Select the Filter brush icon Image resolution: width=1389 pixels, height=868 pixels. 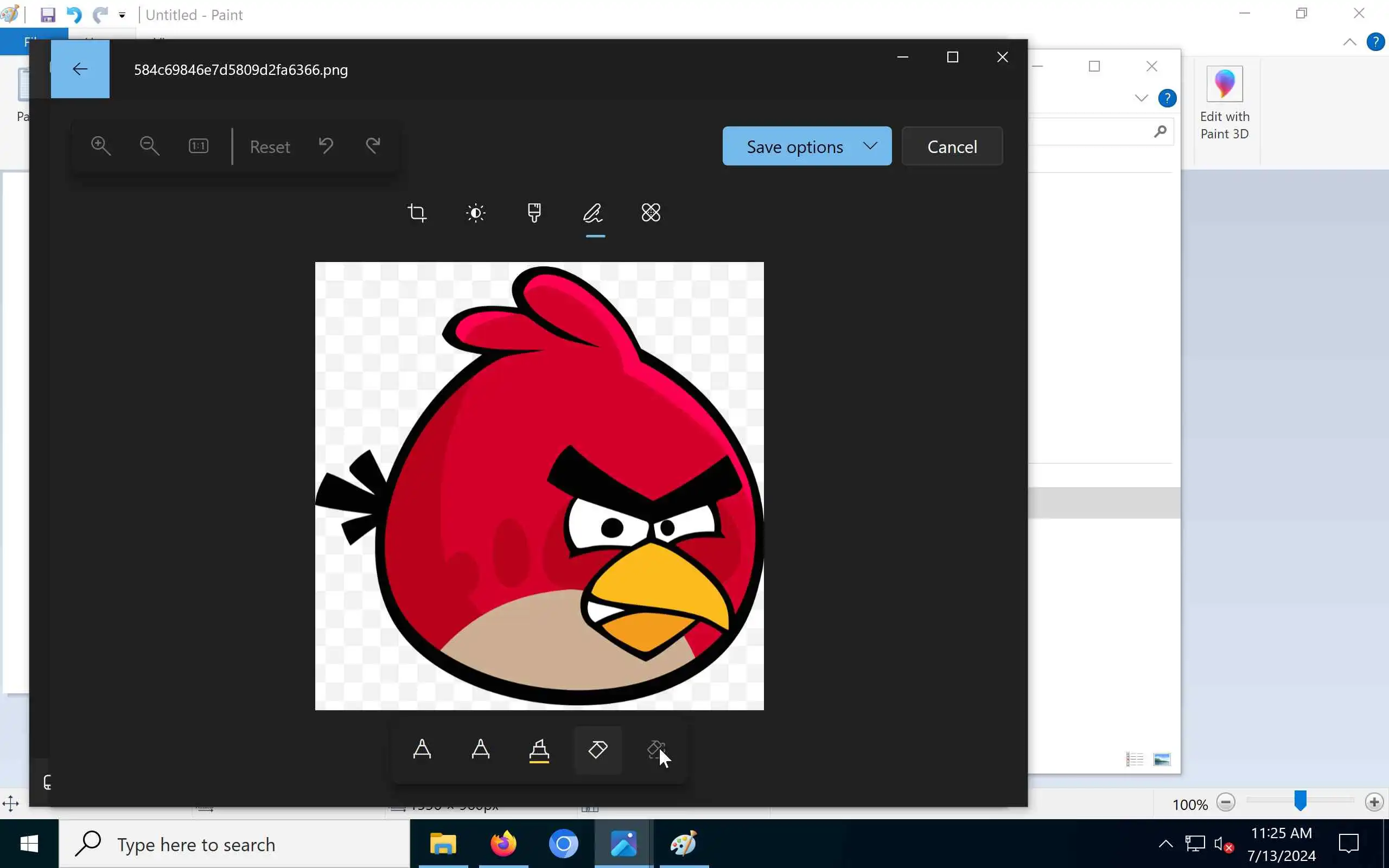coord(534,213)
